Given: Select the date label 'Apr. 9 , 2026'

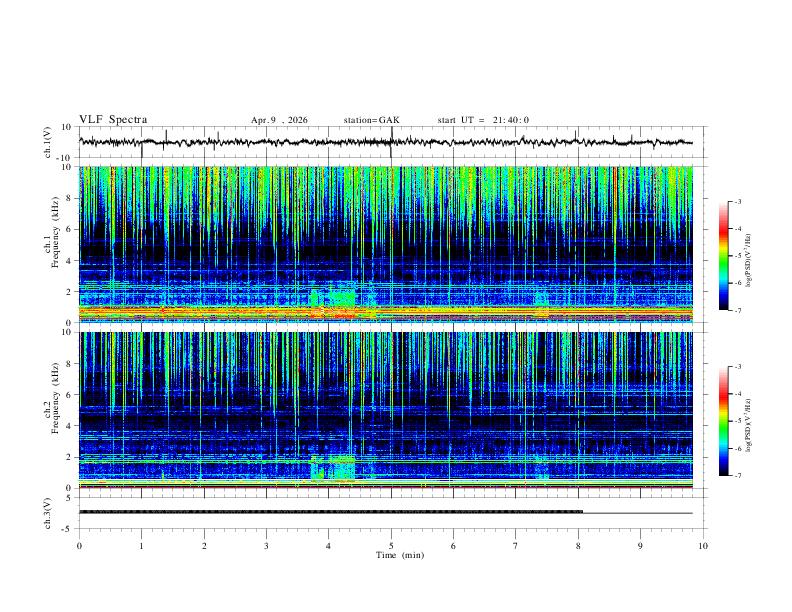Looking at the screenshot, I should 279,120.
